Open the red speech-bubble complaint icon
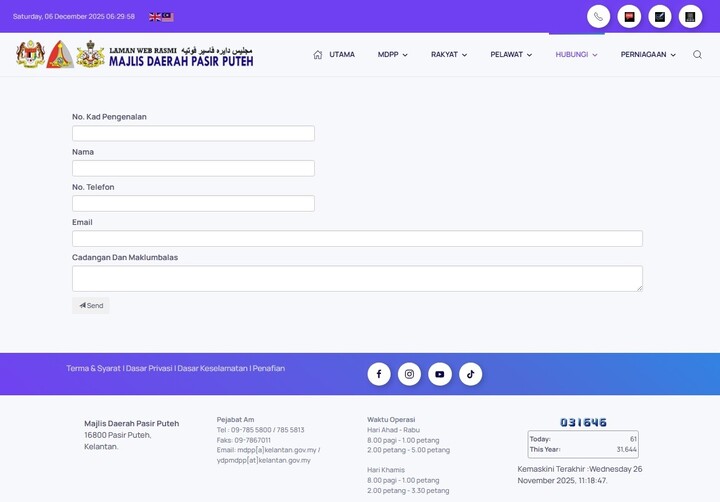This screenshot has width=720, height=502. coord(629,17)
